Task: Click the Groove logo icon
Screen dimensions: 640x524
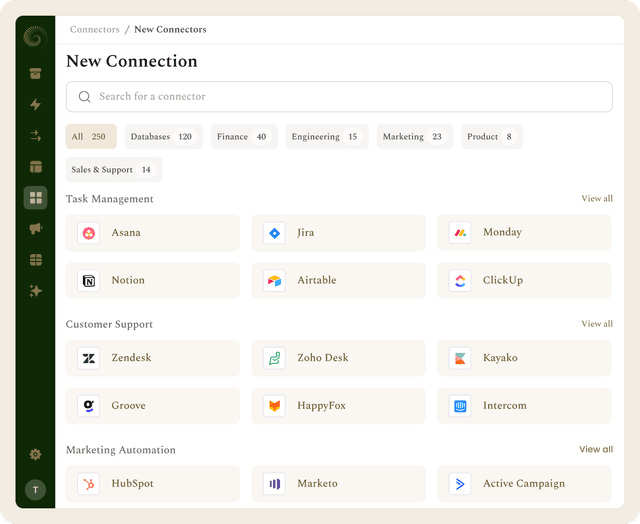Action: (x=89, y=406)
